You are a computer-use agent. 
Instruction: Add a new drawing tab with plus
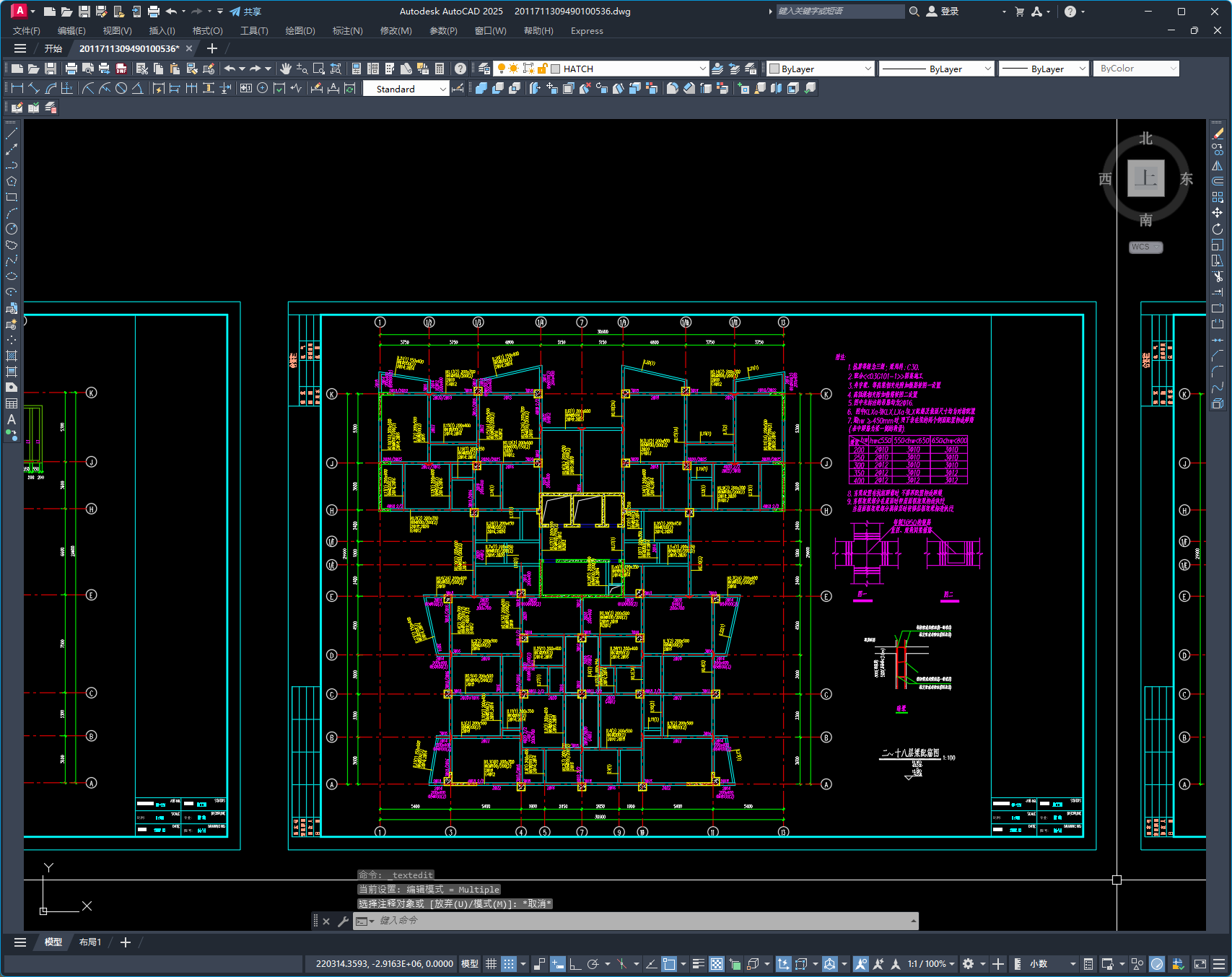[211, 48]
